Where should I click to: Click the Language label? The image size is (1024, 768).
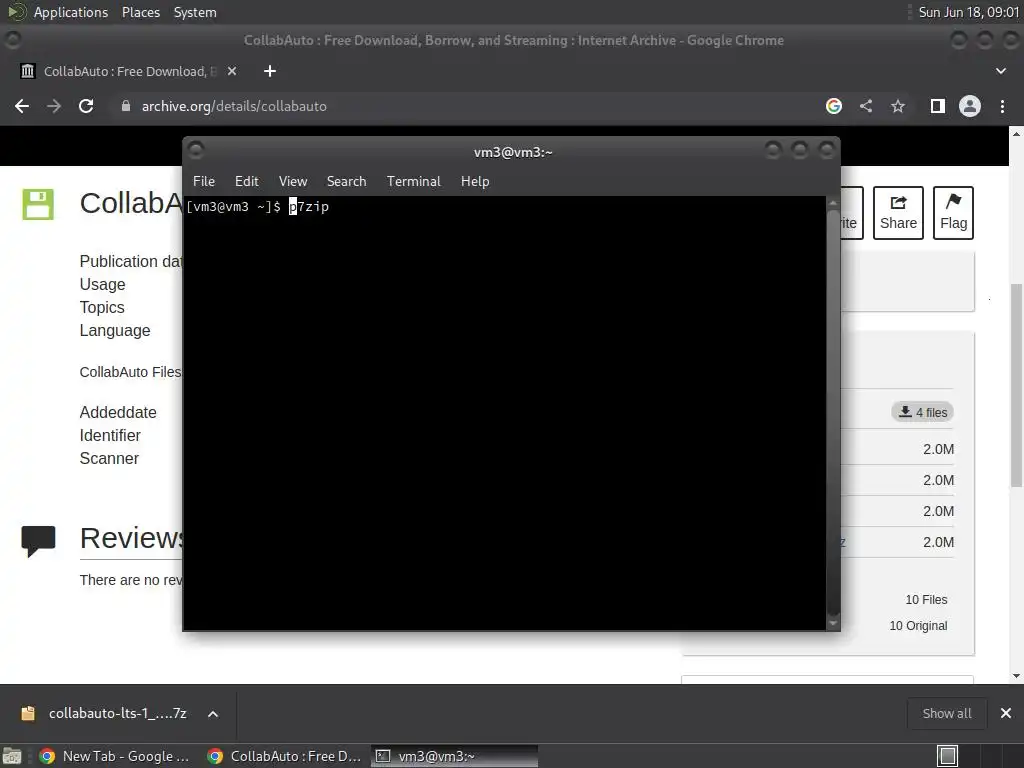pos(115,330)
